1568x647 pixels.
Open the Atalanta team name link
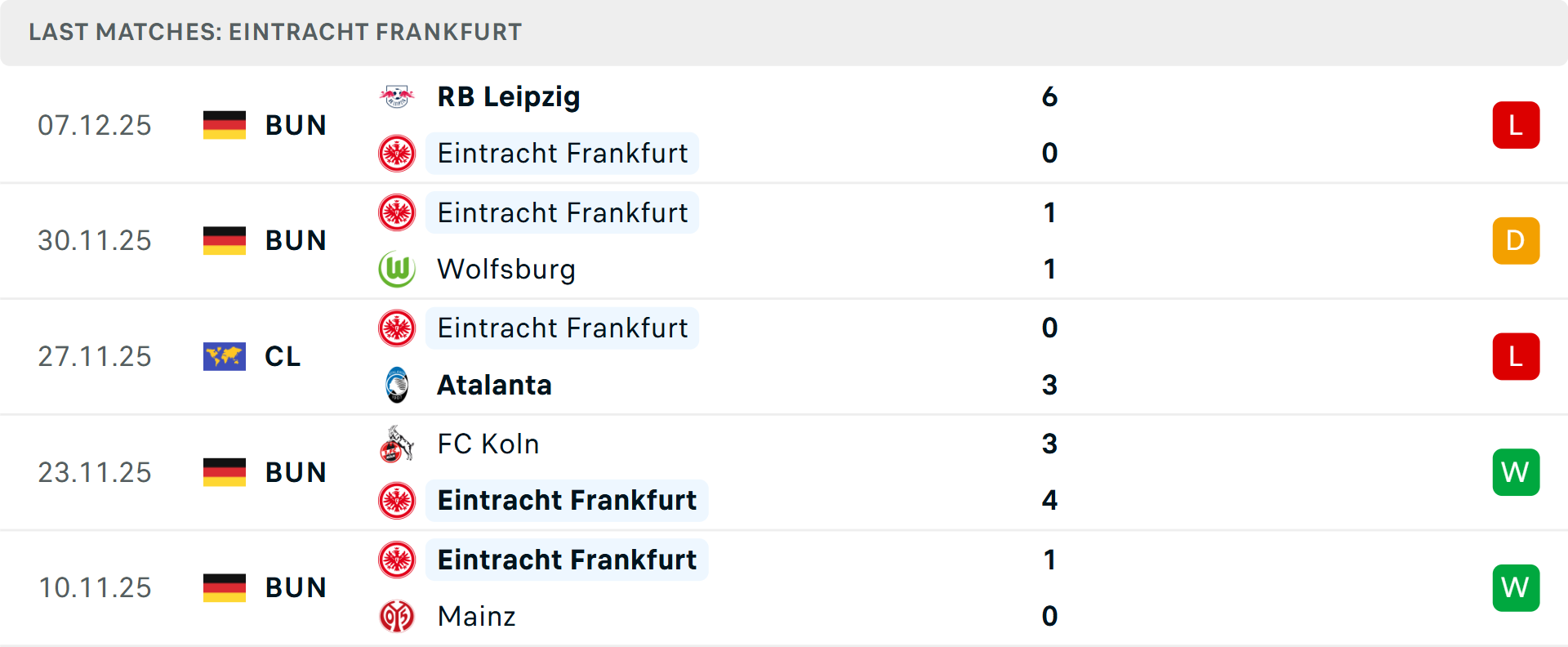(494, 385)
